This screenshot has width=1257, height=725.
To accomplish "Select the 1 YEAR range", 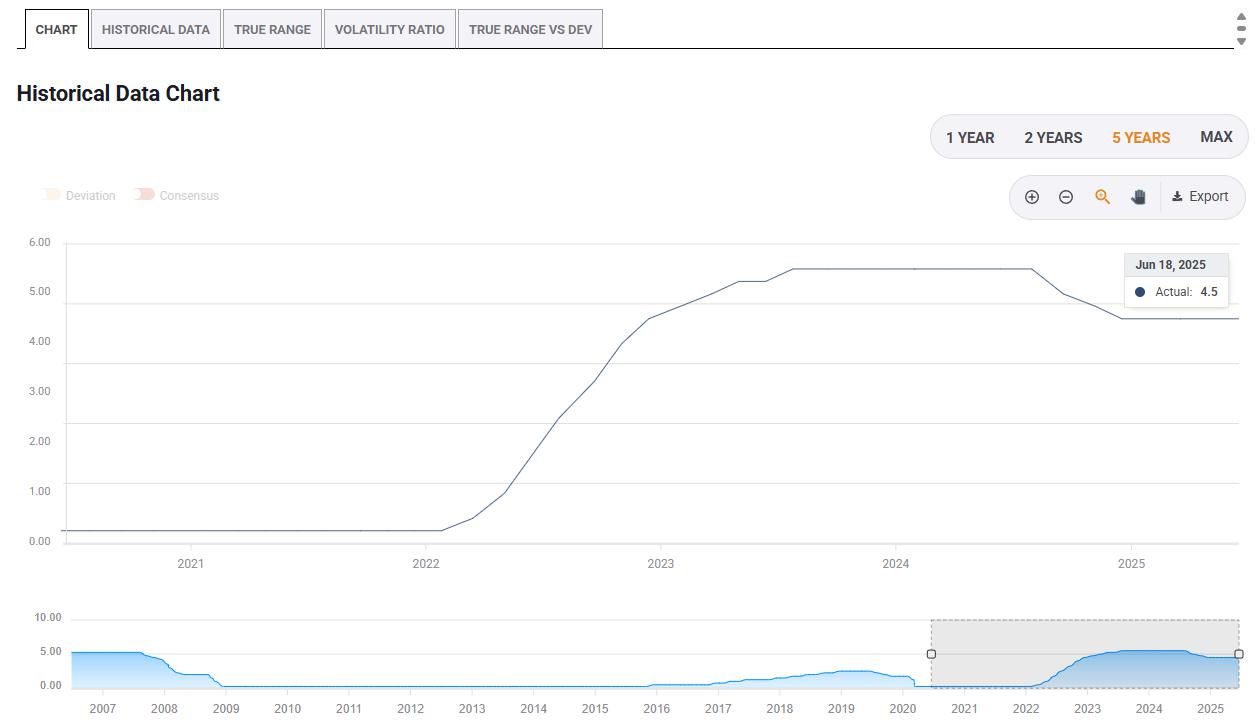I will (970, 137).
